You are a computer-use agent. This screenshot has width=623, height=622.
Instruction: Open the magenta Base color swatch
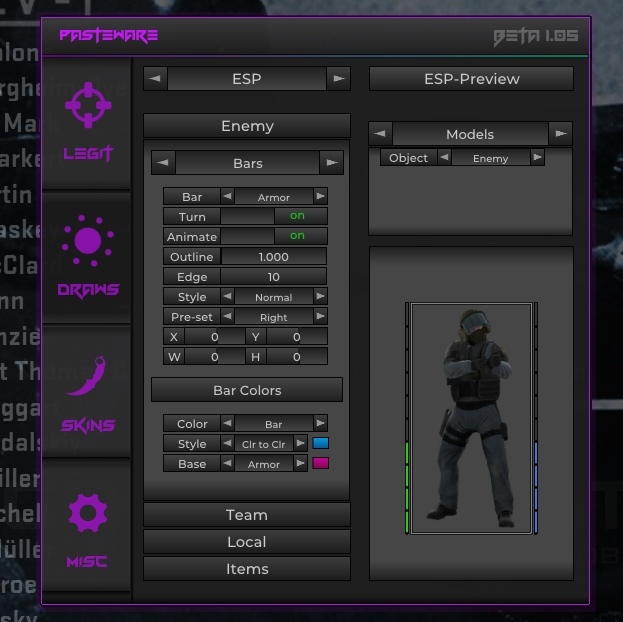pos(321,464)
